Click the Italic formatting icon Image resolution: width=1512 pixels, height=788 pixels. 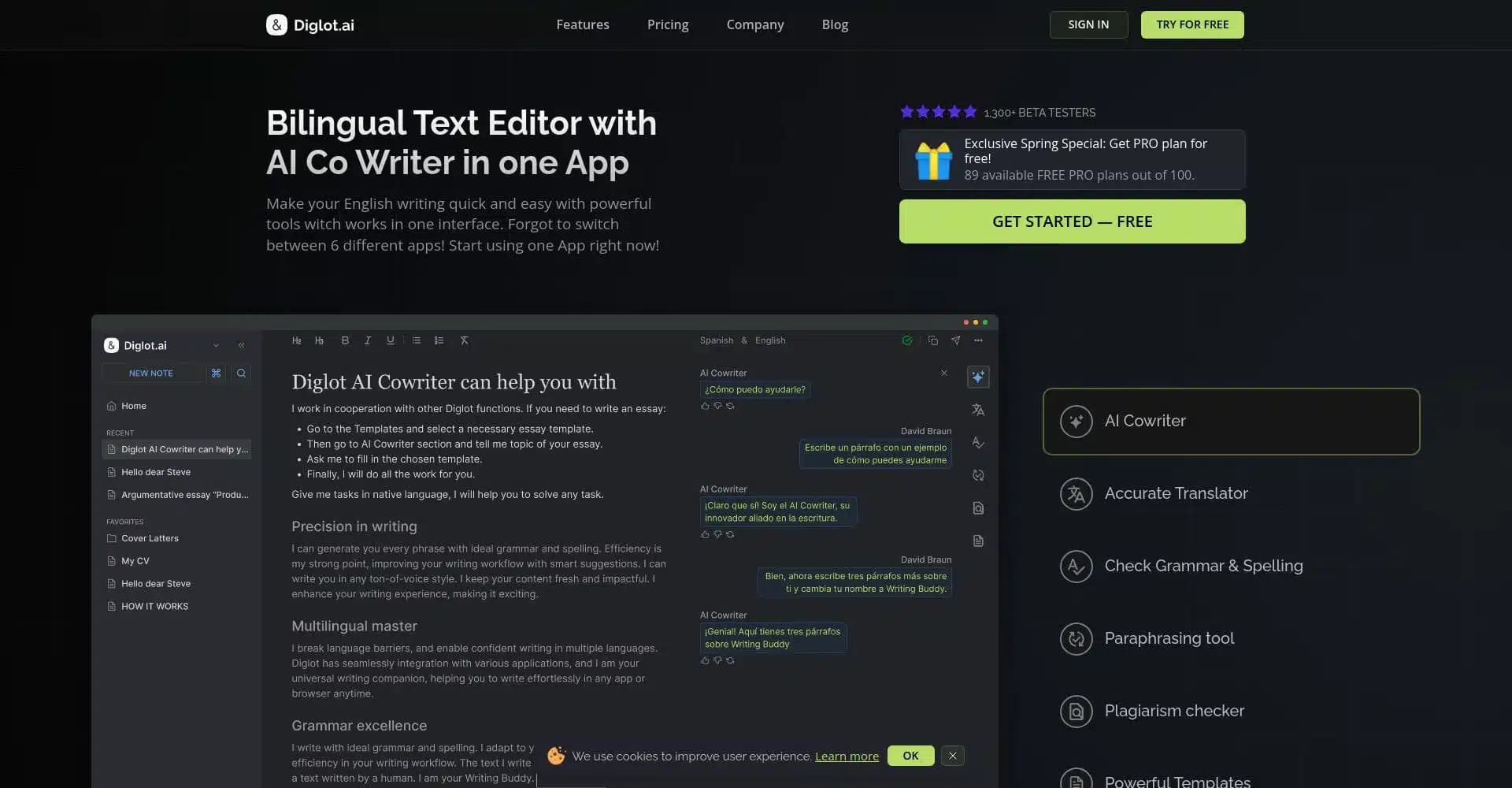click(x=367, y=340)
